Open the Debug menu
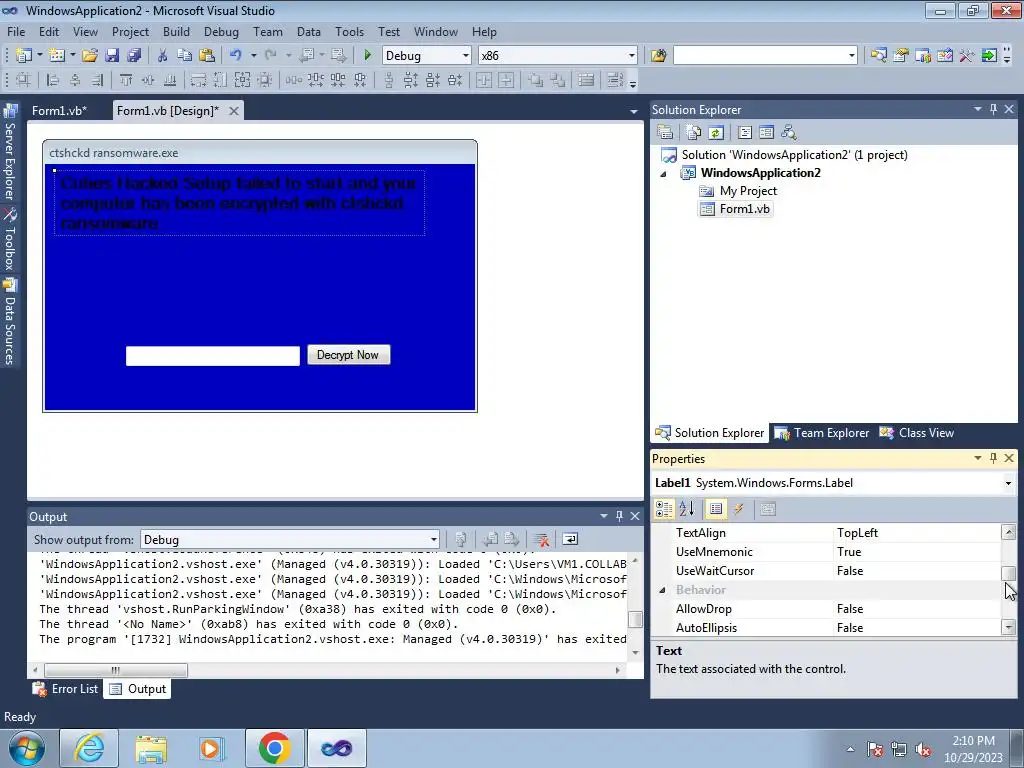 (221, 31)
